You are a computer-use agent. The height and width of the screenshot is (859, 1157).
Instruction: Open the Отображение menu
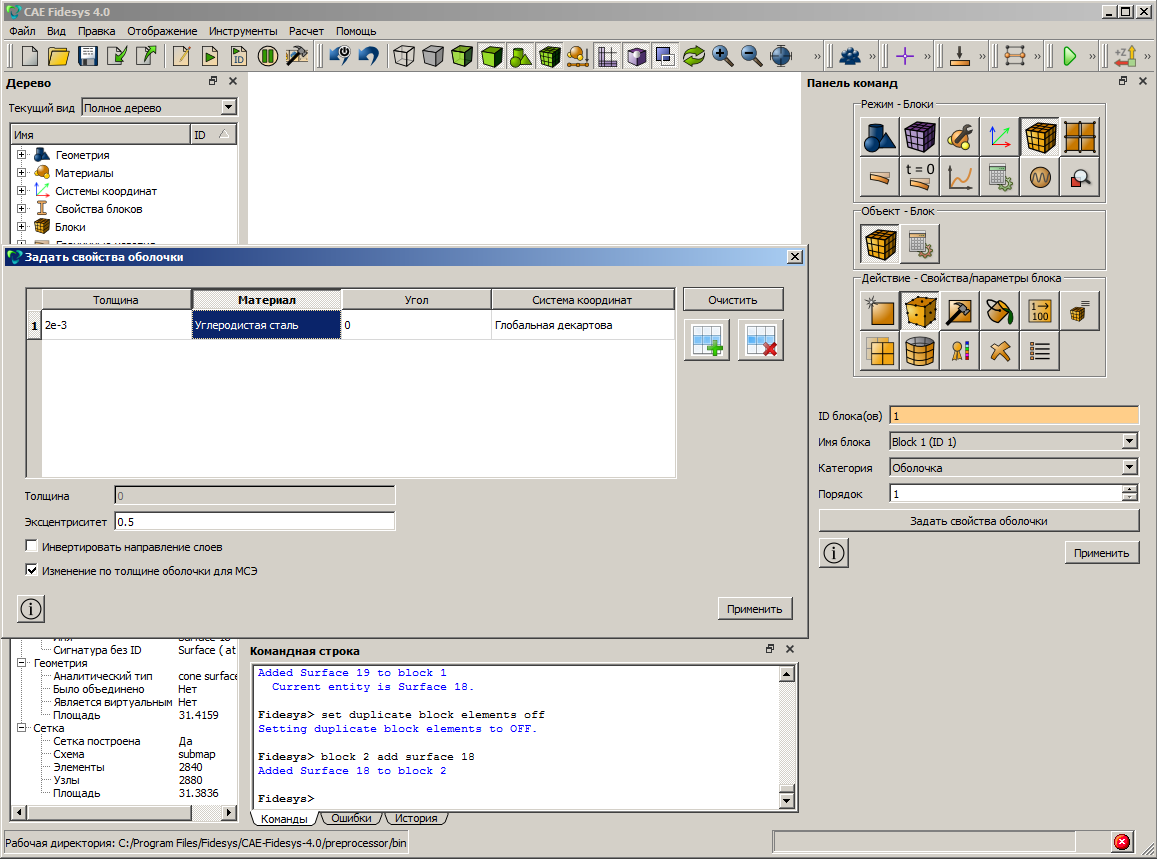(x=162, y=31)
